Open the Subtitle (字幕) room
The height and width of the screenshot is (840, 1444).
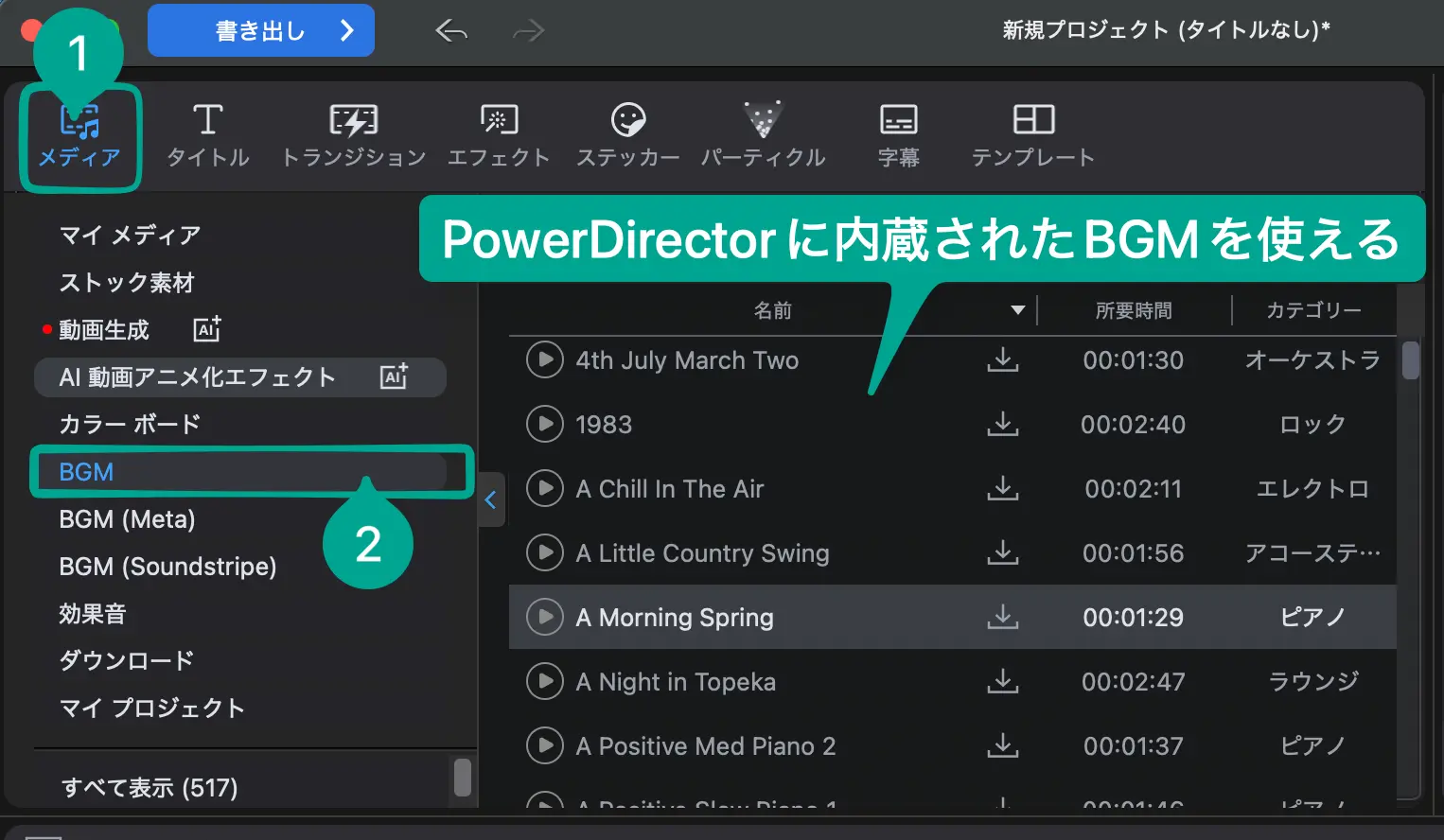[x=898, y=135]
